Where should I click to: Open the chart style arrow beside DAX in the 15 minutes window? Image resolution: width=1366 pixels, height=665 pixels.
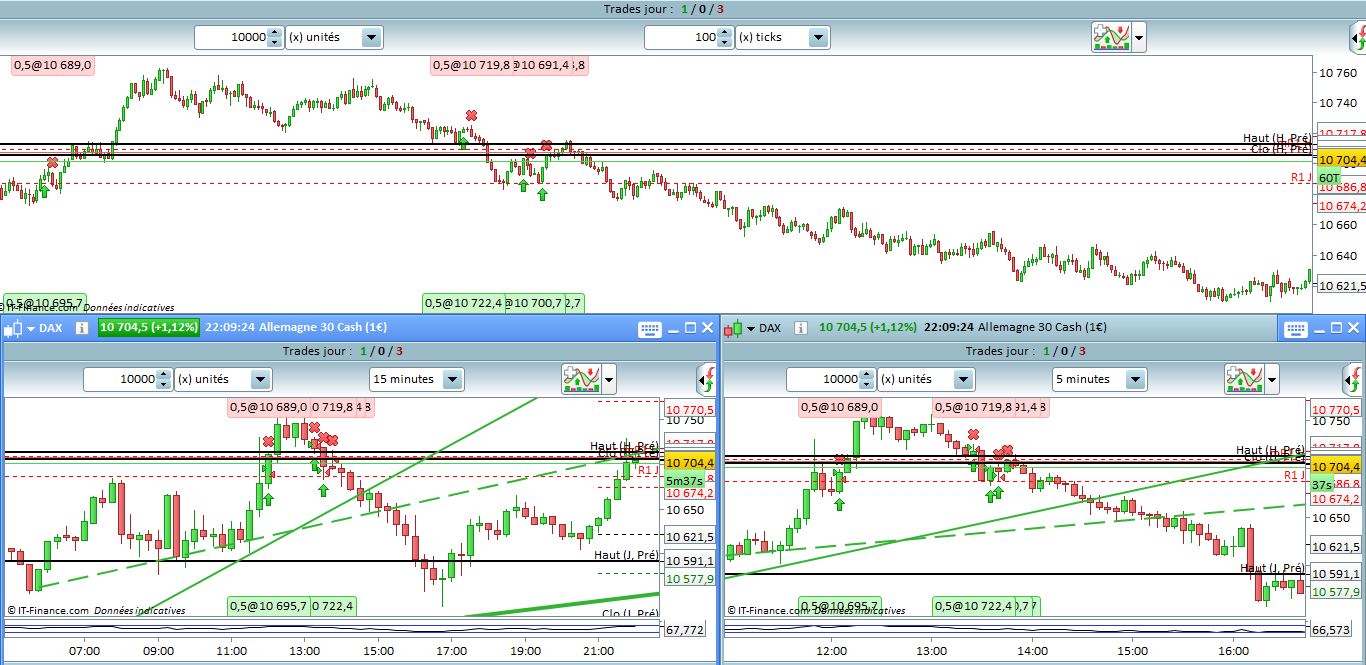coord(30,328)
